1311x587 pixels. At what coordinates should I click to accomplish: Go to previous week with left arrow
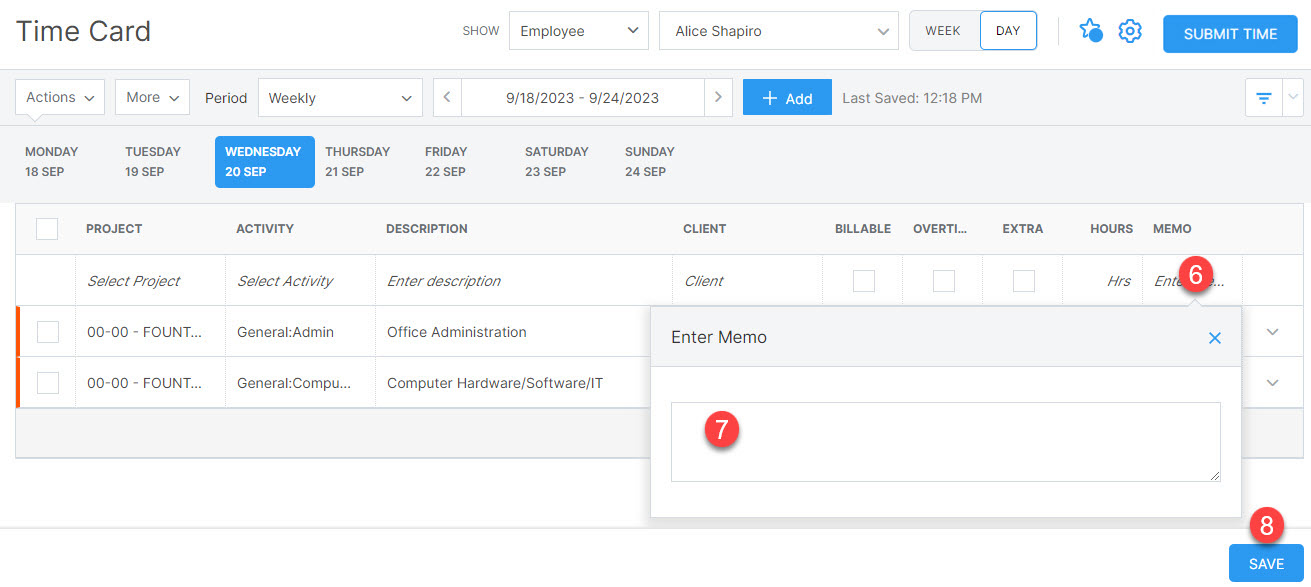(446, 97)
